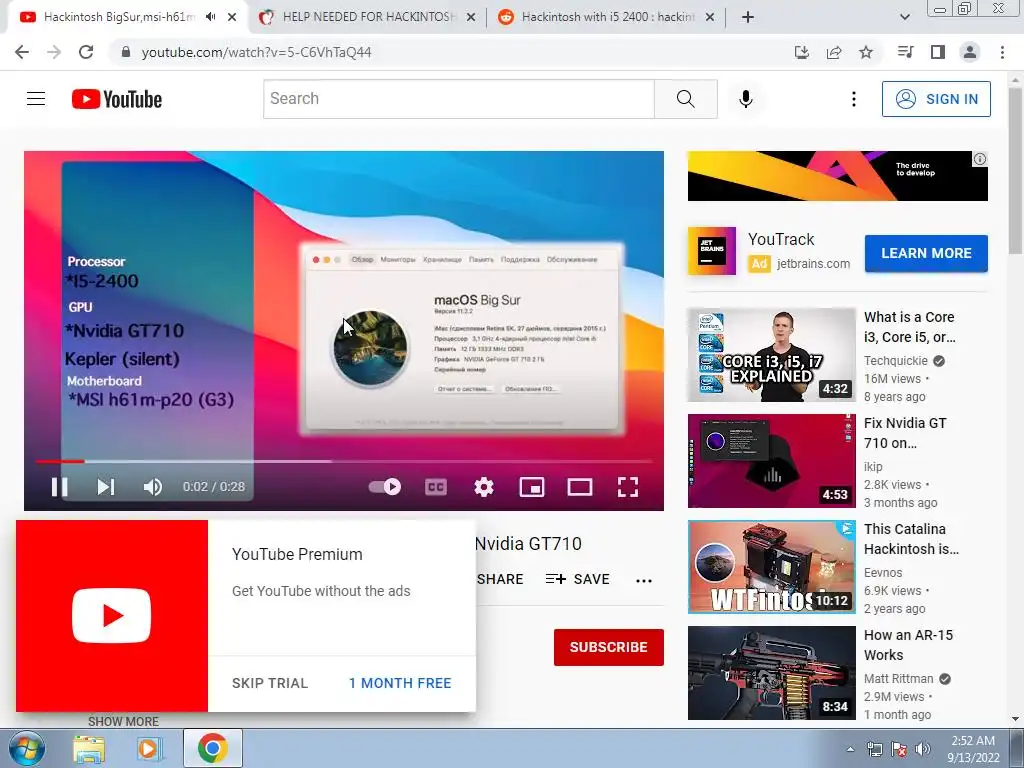
Task: Open the media control button in Chrome
Action: (905, 52)
